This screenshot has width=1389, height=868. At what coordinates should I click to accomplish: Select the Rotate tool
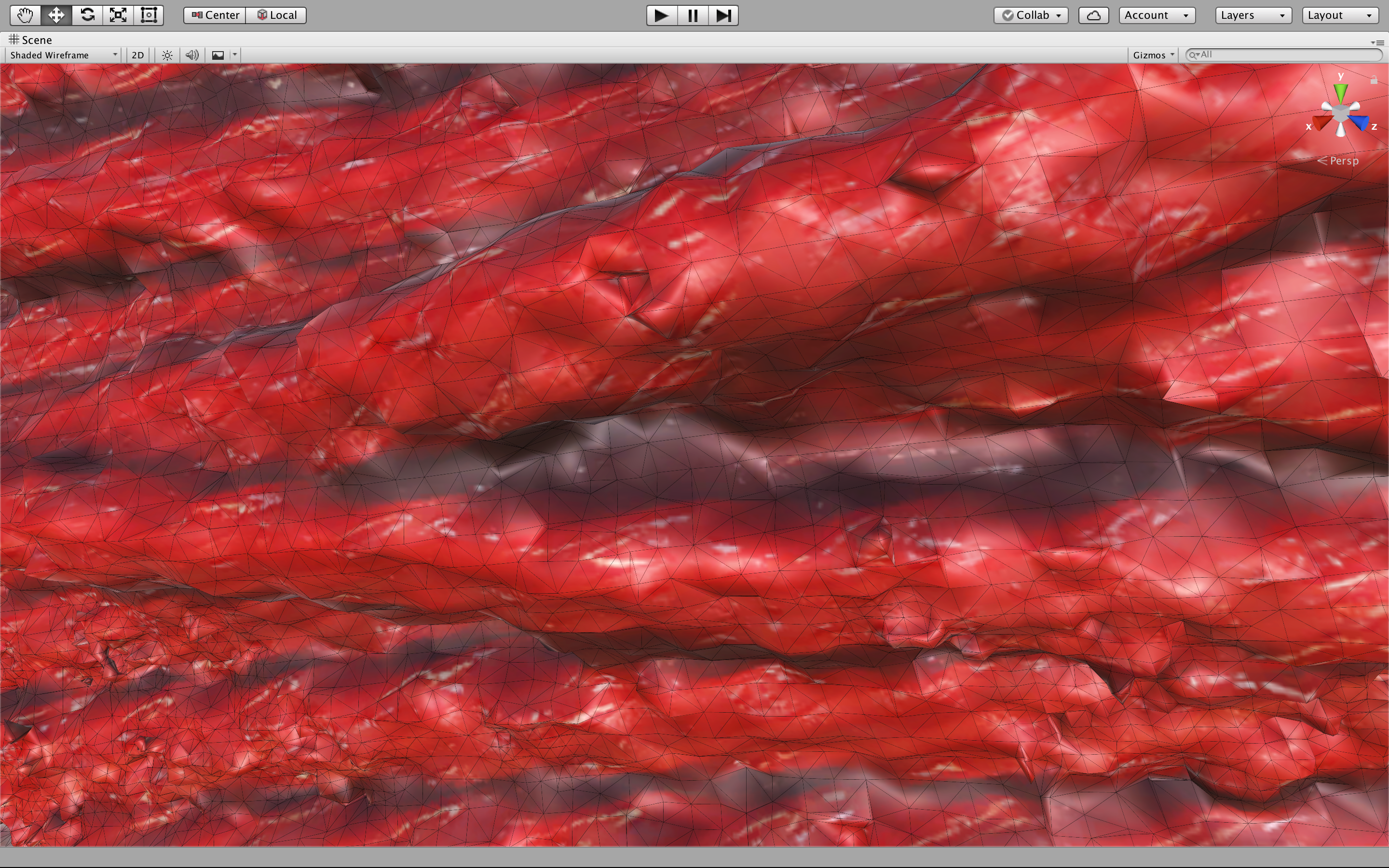coord(87,15)
